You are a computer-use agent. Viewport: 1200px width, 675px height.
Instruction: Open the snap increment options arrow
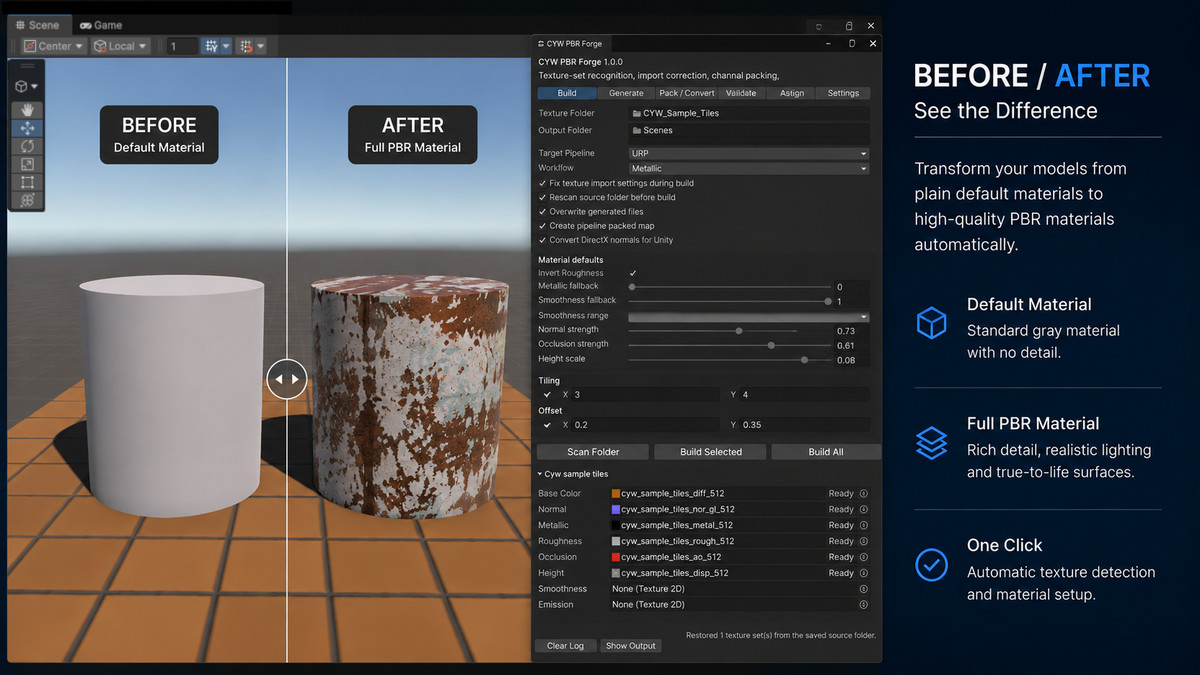click(x=261, y=46)
